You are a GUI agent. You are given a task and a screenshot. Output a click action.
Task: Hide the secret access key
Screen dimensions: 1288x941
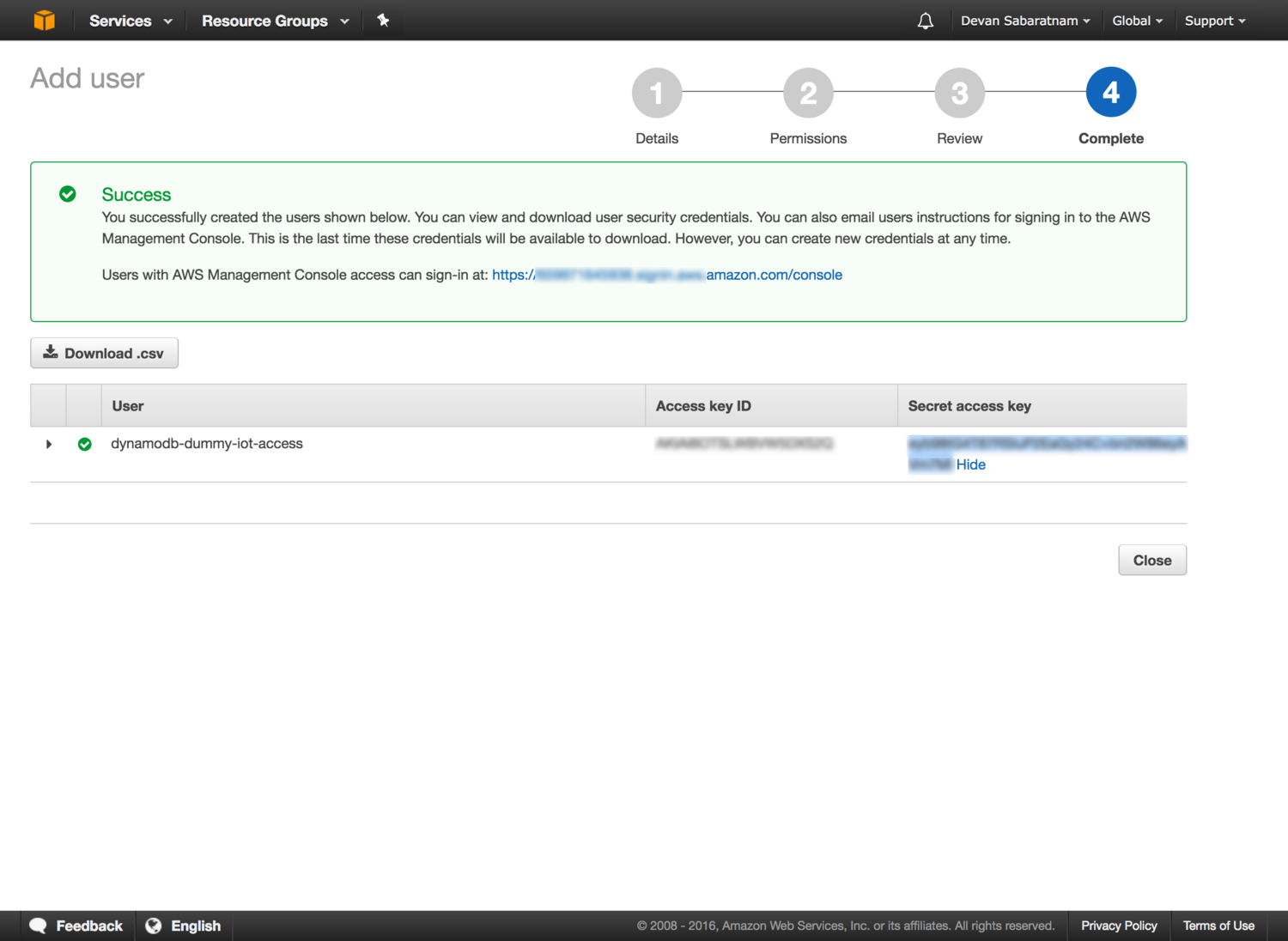[x=971, y=464]
